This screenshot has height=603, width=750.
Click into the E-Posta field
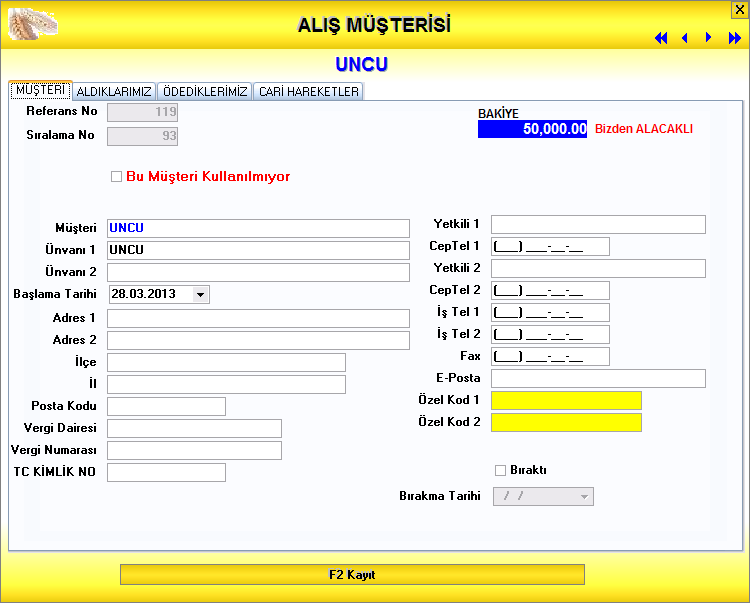tap(598, 378)
